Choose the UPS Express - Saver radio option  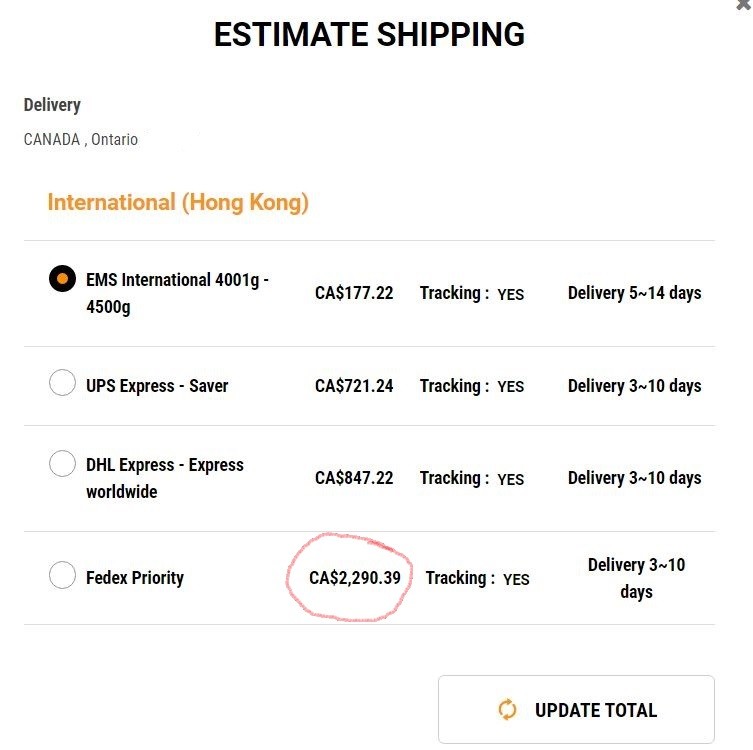coord(62,383)
